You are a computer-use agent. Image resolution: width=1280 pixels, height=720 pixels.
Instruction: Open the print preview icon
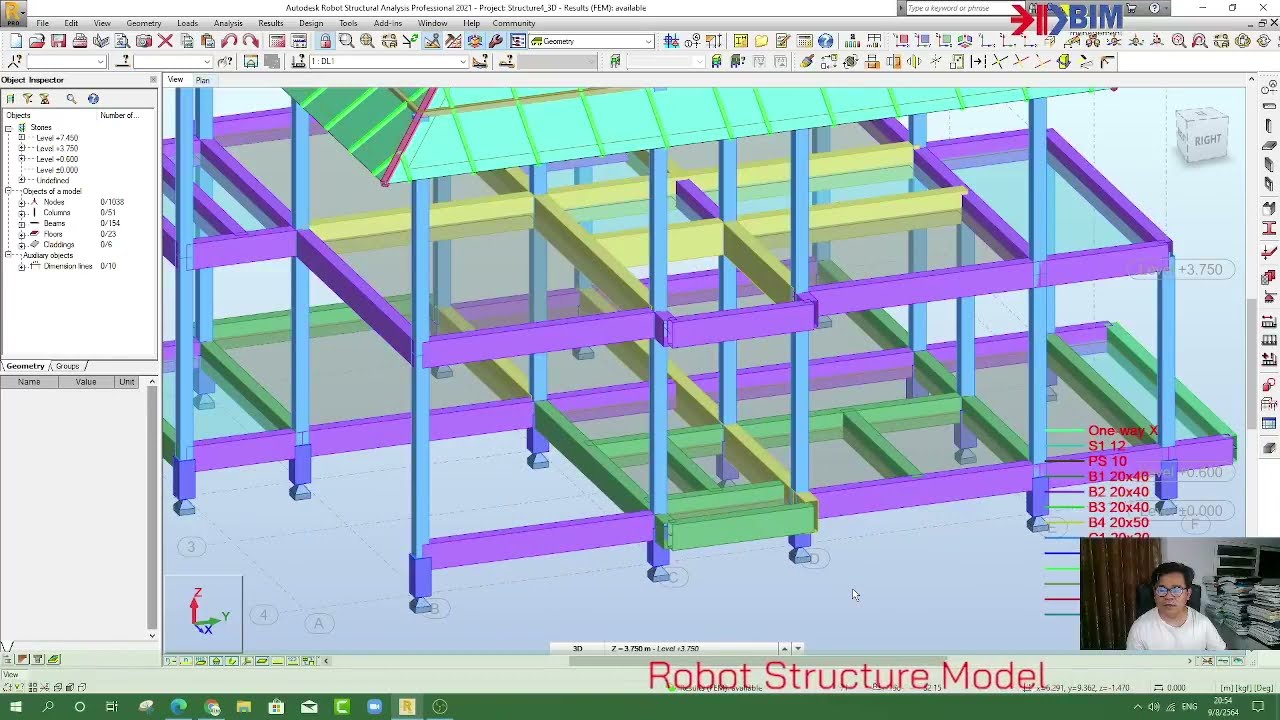coord(122,41)
